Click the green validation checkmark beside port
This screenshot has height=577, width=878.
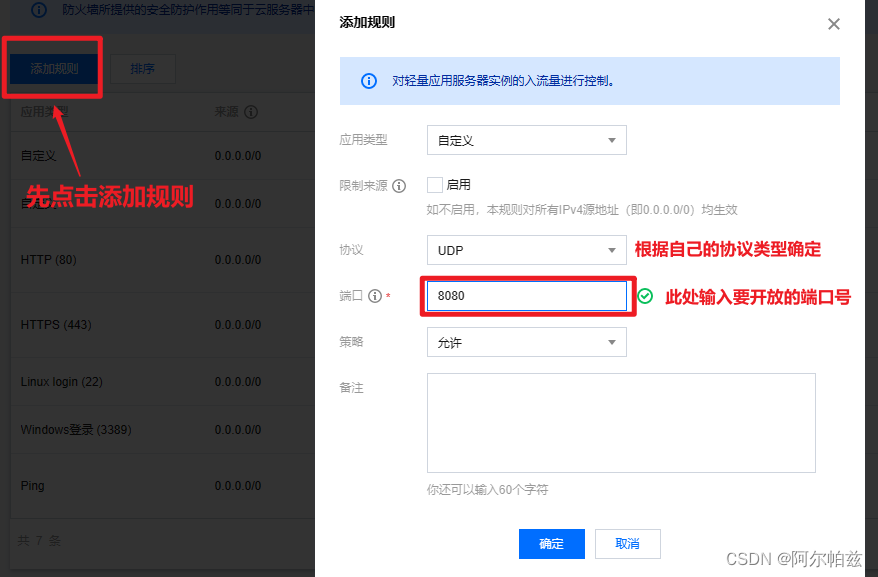click(x=645, y=296)
